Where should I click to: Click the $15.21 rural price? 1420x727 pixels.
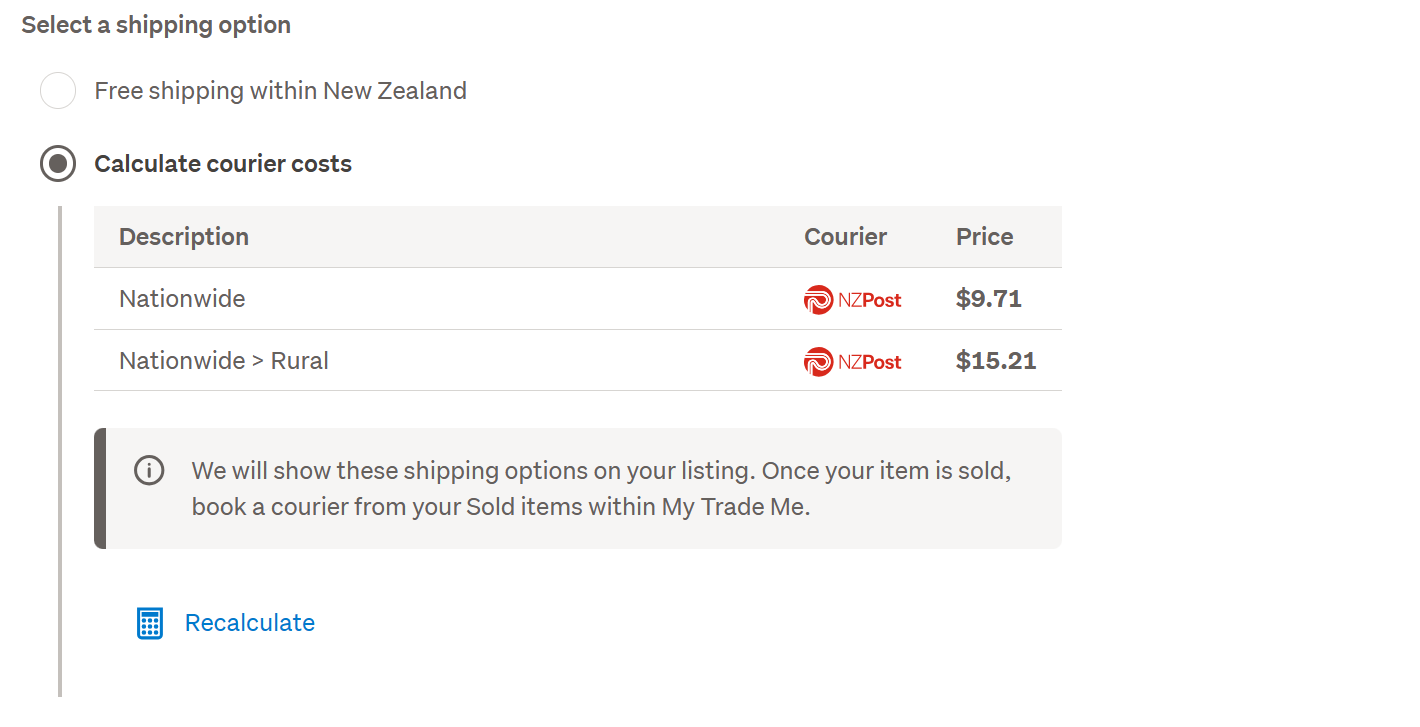(x=996, y=361)
